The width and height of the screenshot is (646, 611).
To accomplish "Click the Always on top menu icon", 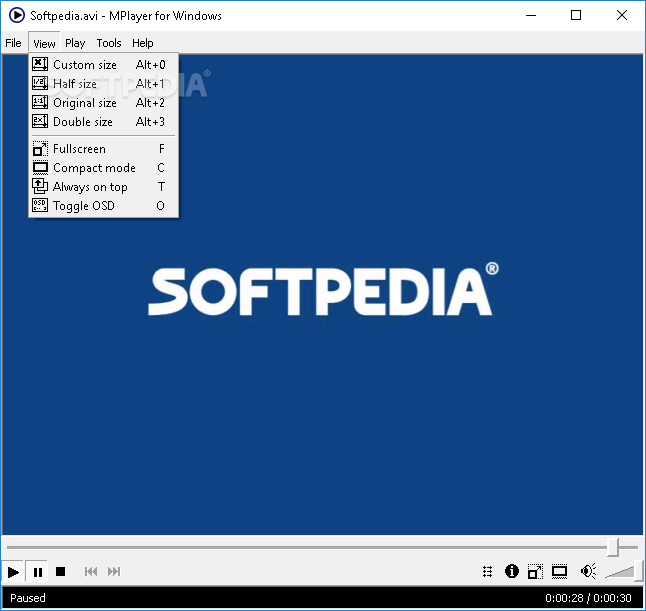I will 40,186.
